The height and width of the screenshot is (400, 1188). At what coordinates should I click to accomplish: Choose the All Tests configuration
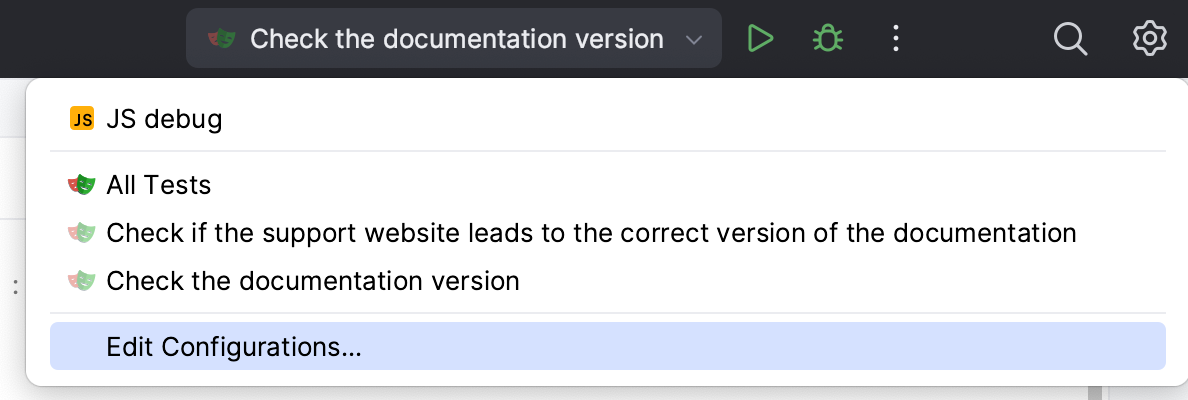[x=158, y=185]
